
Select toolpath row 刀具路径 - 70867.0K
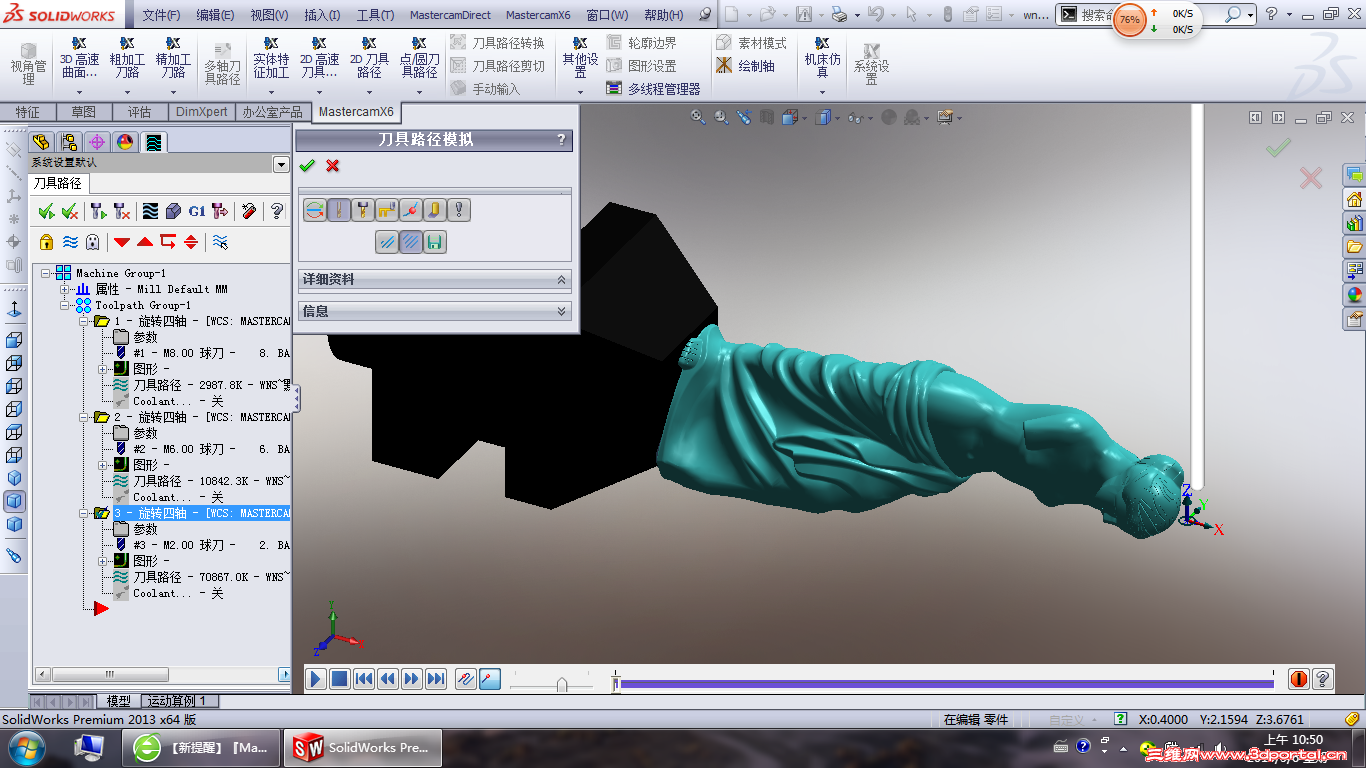[x=201, y=577]
